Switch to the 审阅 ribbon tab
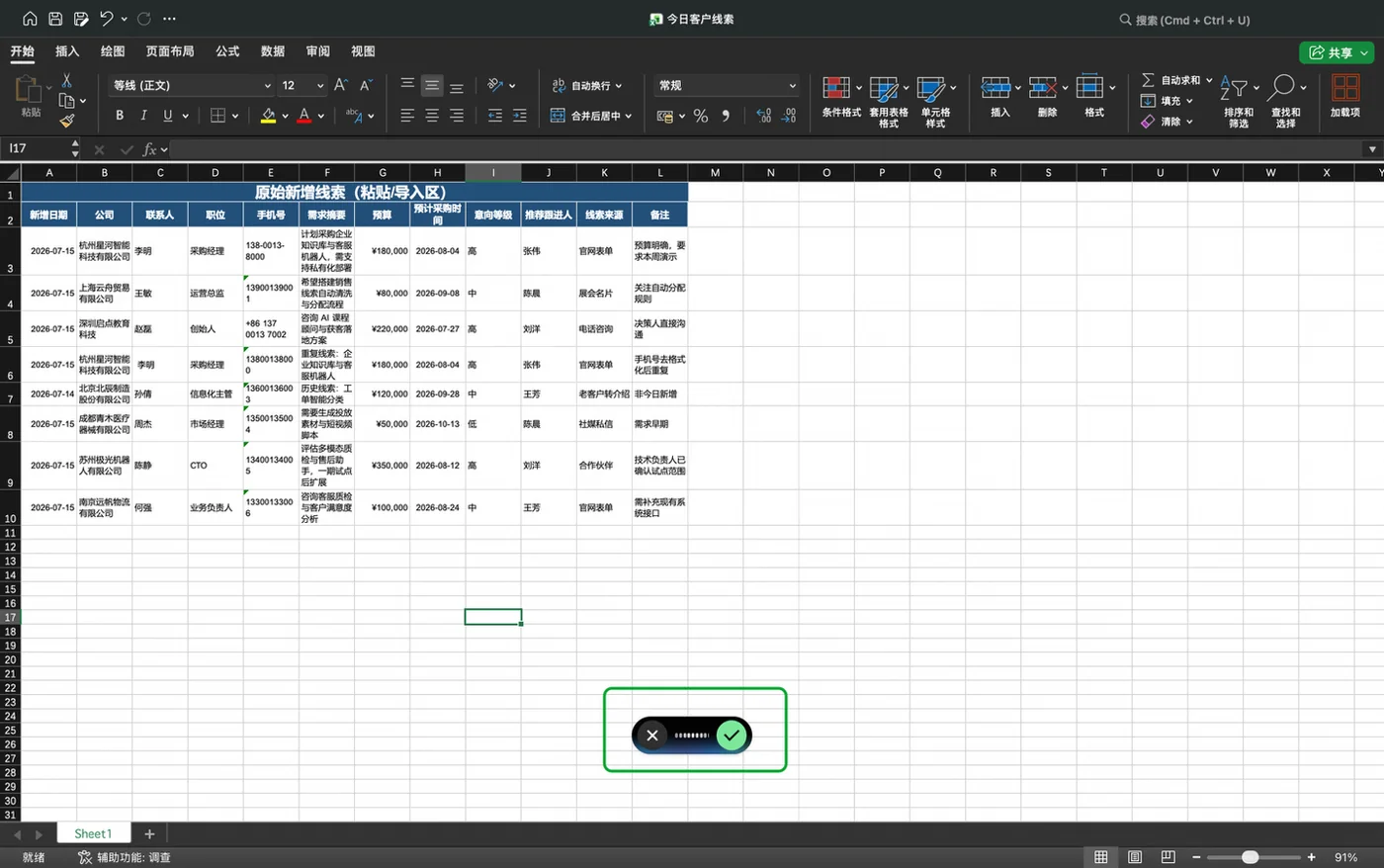 [317, 51]
